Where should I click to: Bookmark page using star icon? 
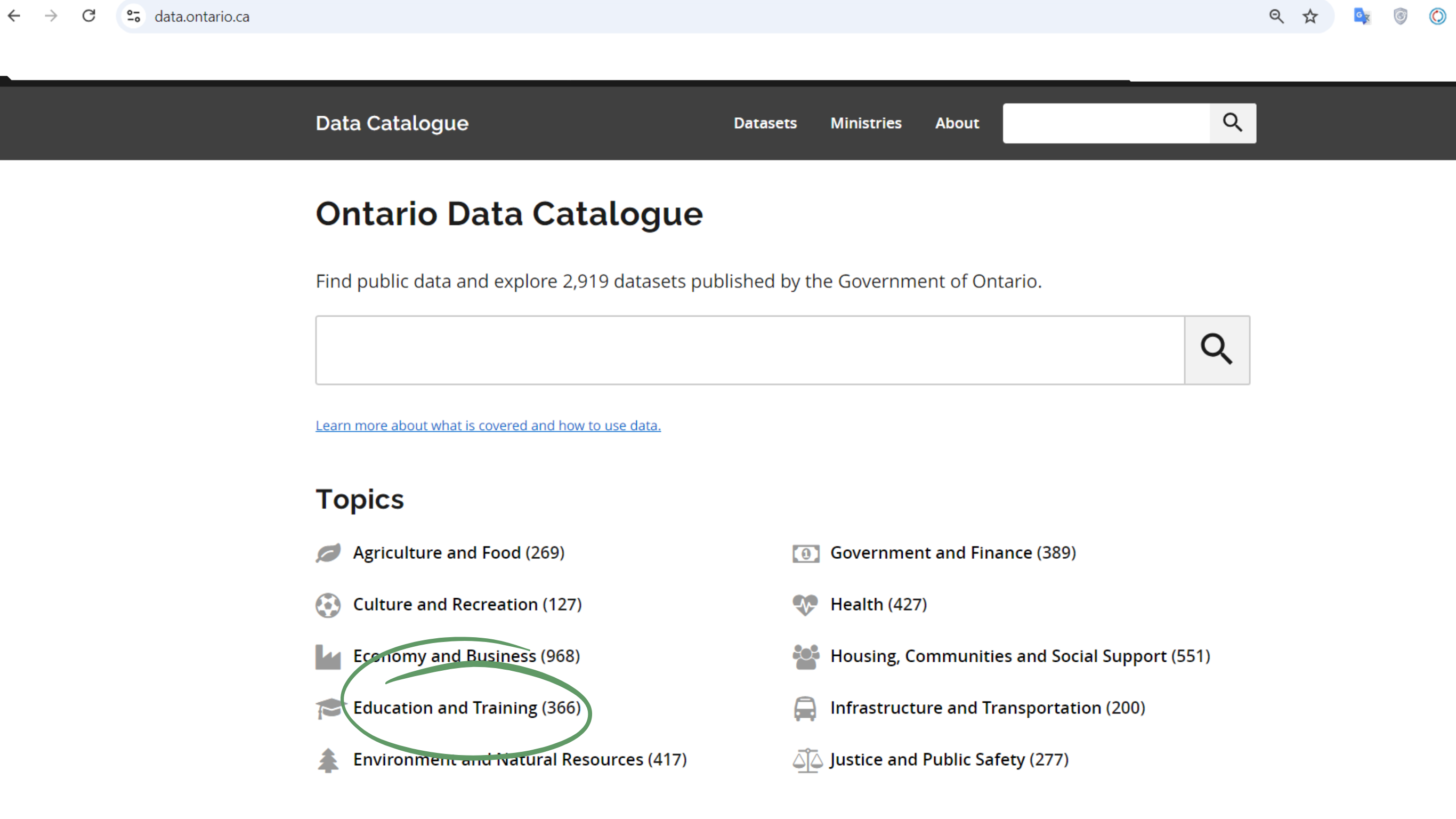coord(1309,17)
